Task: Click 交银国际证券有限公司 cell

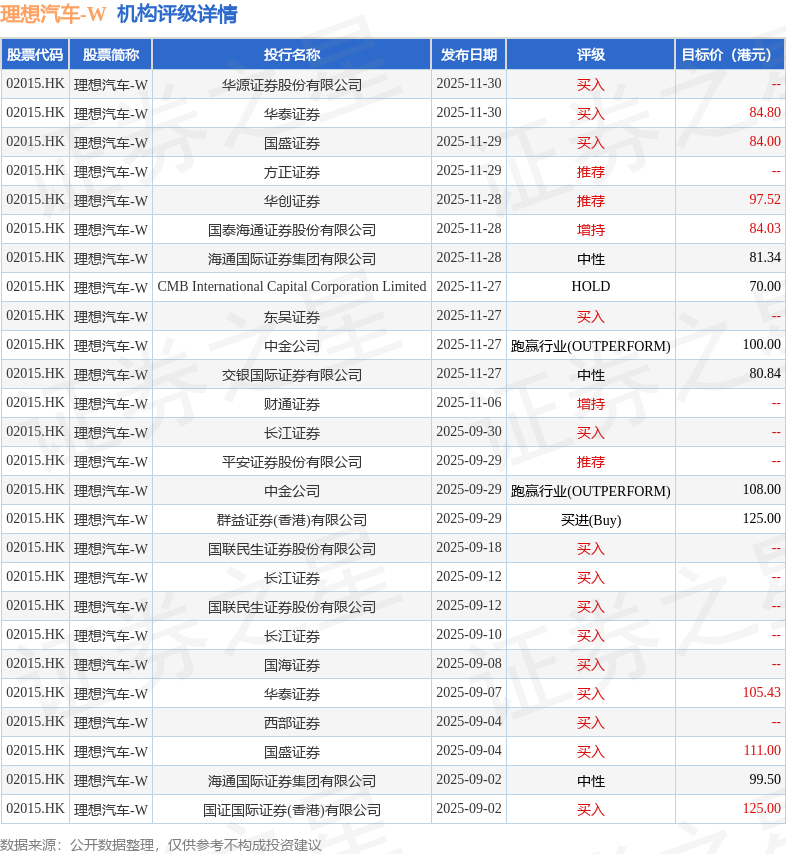Action: click(291, 375)
